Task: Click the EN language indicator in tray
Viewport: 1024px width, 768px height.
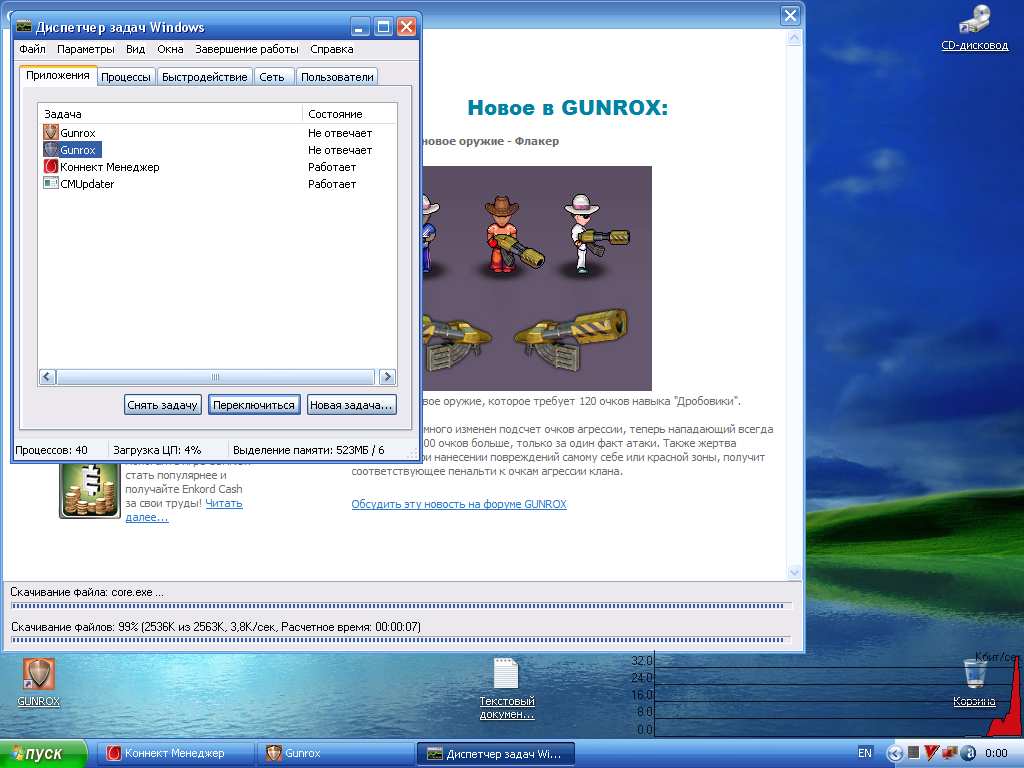Action: 865,753
